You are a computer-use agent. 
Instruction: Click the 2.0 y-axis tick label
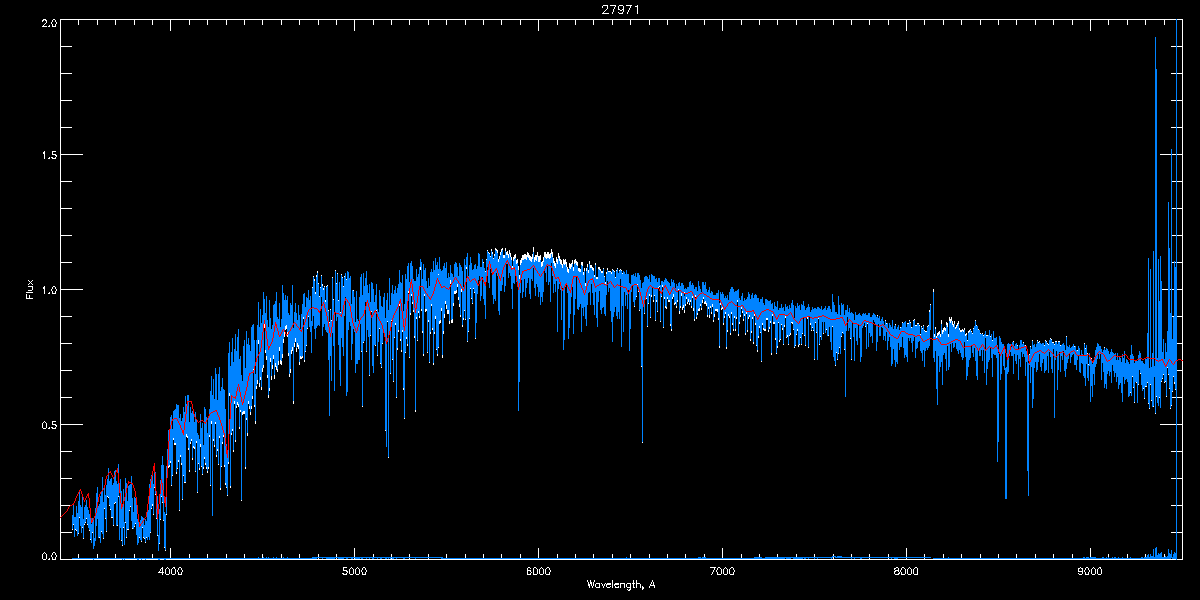(50, 22)
